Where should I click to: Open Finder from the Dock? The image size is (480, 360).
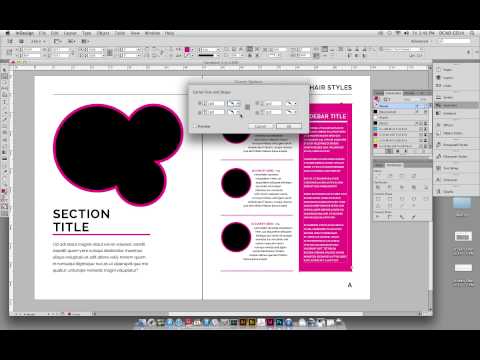point(141,322)
